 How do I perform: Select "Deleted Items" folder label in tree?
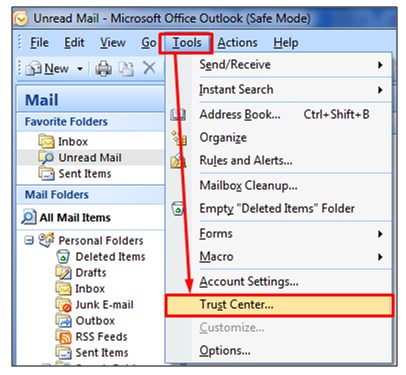[x=110, y=257]
